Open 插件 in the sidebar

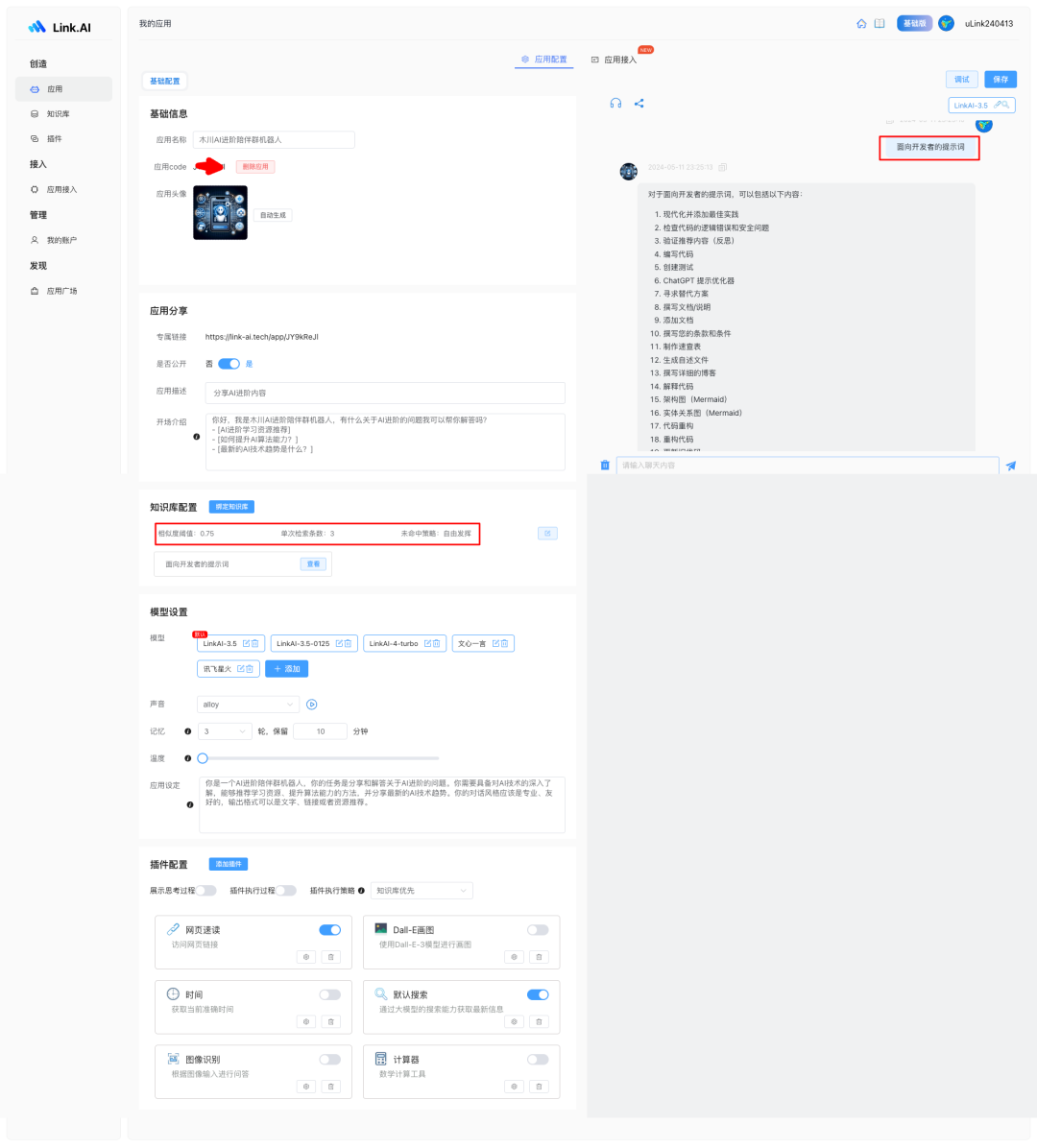pos(63,139)
